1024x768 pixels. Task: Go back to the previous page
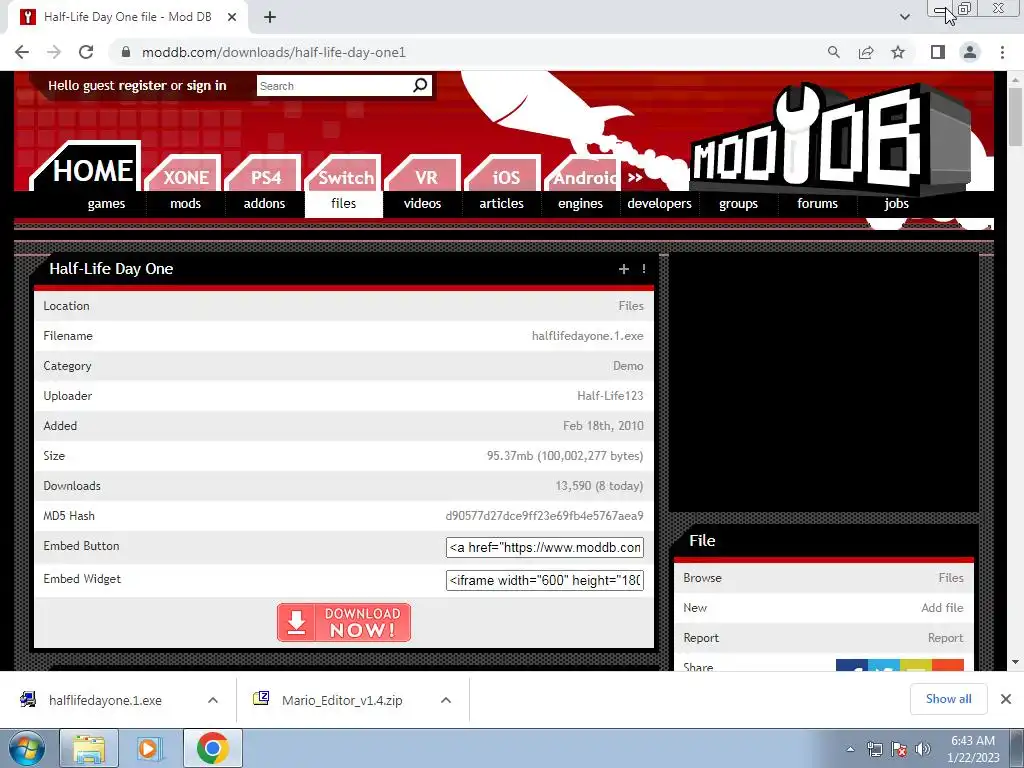[x=22, y=52]
